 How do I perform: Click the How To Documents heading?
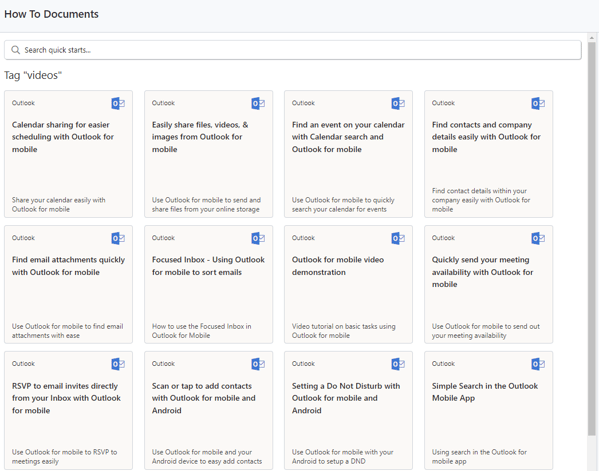coord(51,14)
